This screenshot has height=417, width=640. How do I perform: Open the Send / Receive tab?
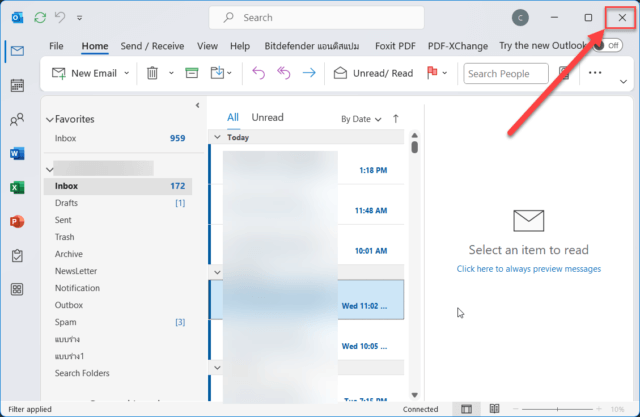tap(152, 46)
